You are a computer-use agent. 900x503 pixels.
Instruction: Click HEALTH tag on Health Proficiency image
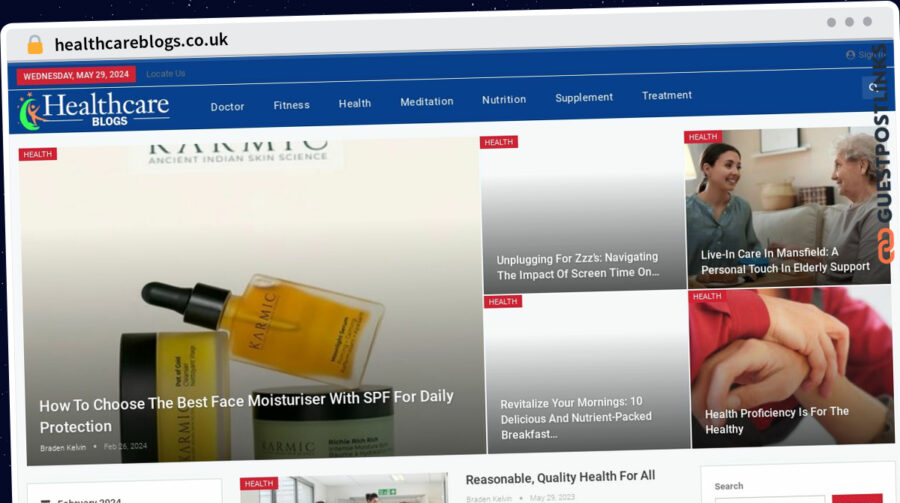pyautogui.click(x=707, y=296)
